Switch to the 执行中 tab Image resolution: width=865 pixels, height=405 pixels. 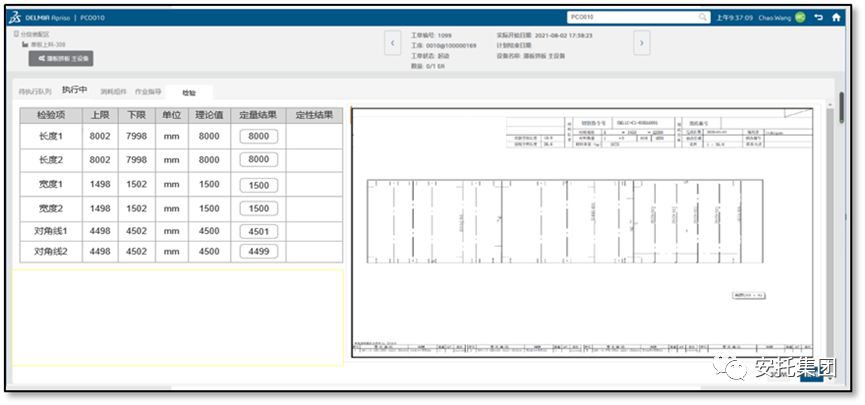click(x=75, y=90)
